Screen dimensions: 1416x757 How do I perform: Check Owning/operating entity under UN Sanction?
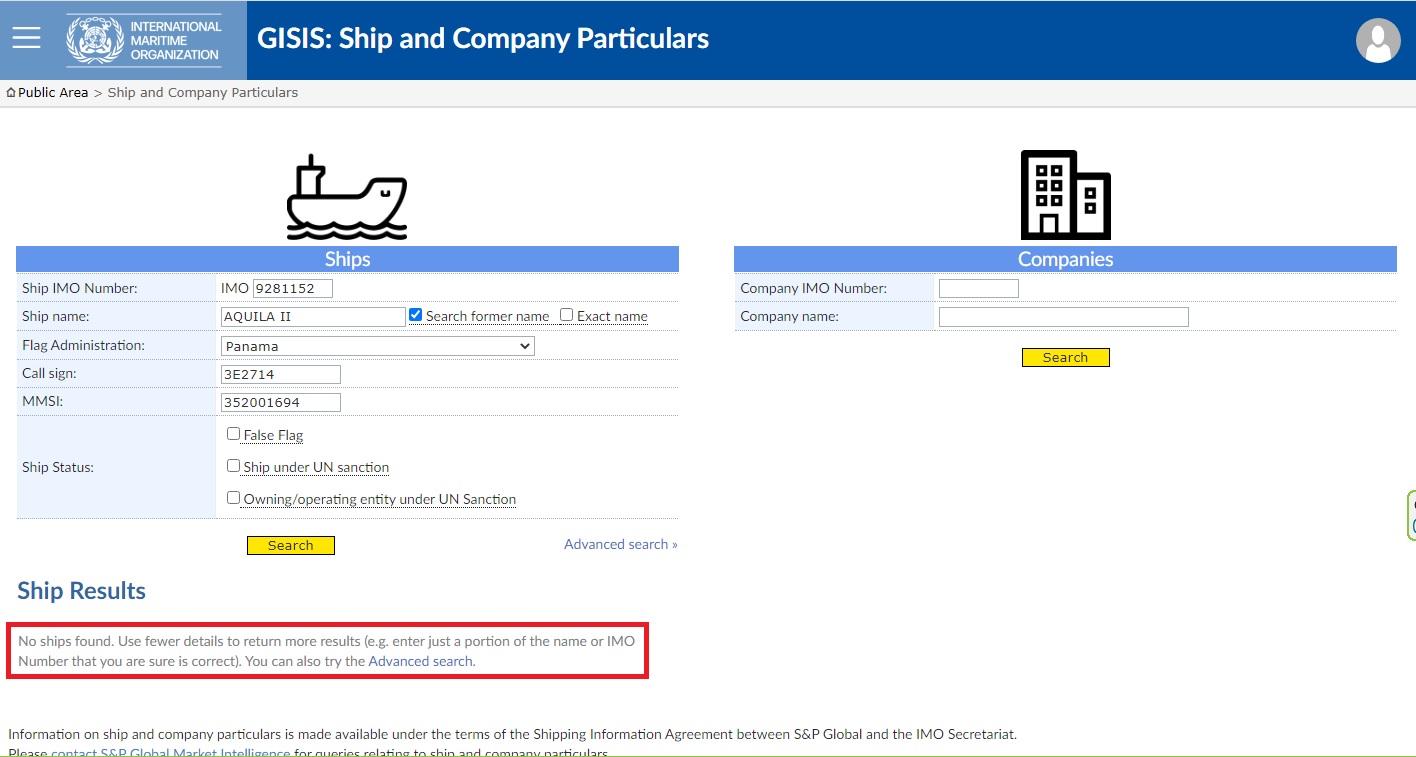234,498
